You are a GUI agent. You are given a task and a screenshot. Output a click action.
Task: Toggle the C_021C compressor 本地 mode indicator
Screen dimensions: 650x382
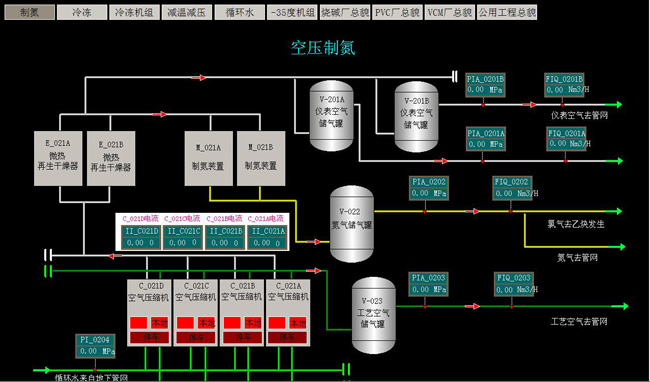pyautogui.click(x=206, y=323)
